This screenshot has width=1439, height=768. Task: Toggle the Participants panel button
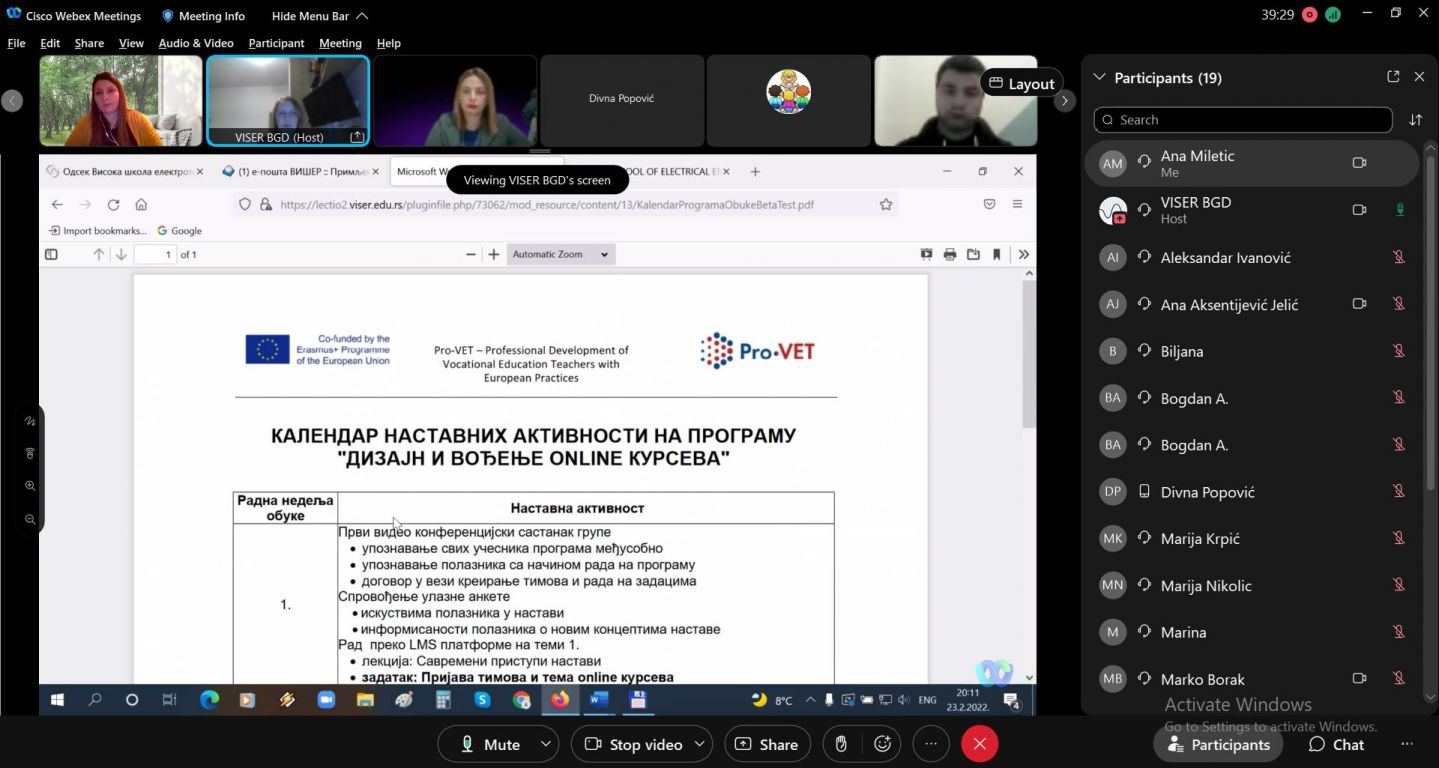1218,744
